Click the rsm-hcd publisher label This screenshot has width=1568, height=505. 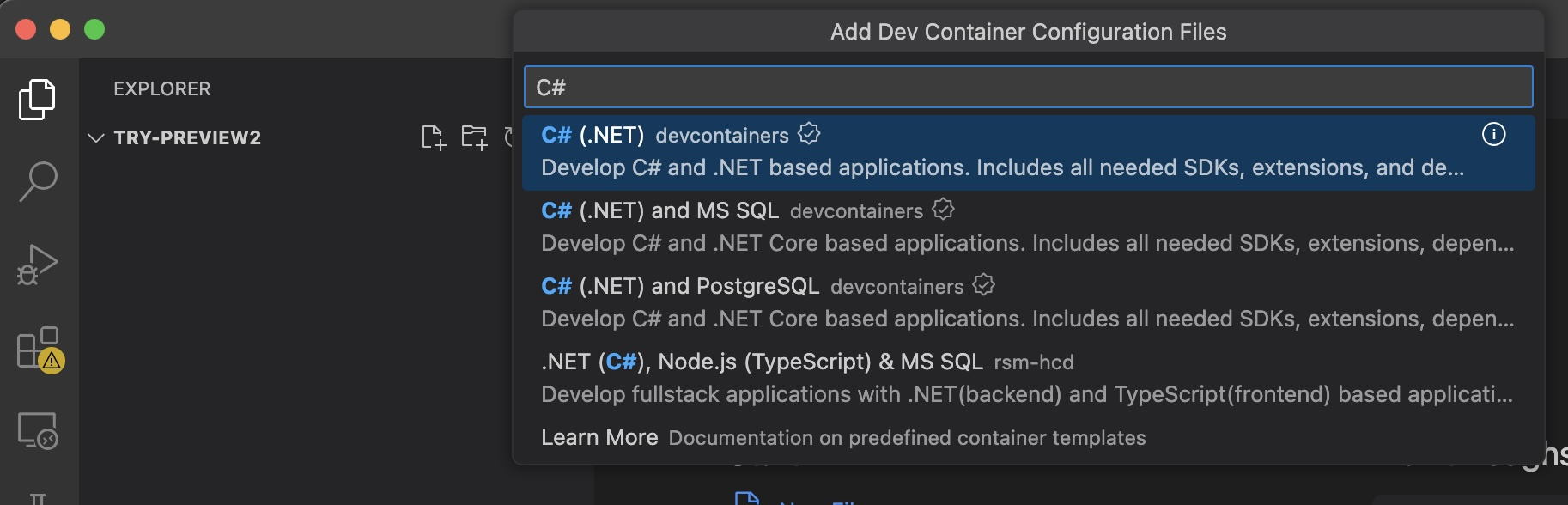point(1034,362)
